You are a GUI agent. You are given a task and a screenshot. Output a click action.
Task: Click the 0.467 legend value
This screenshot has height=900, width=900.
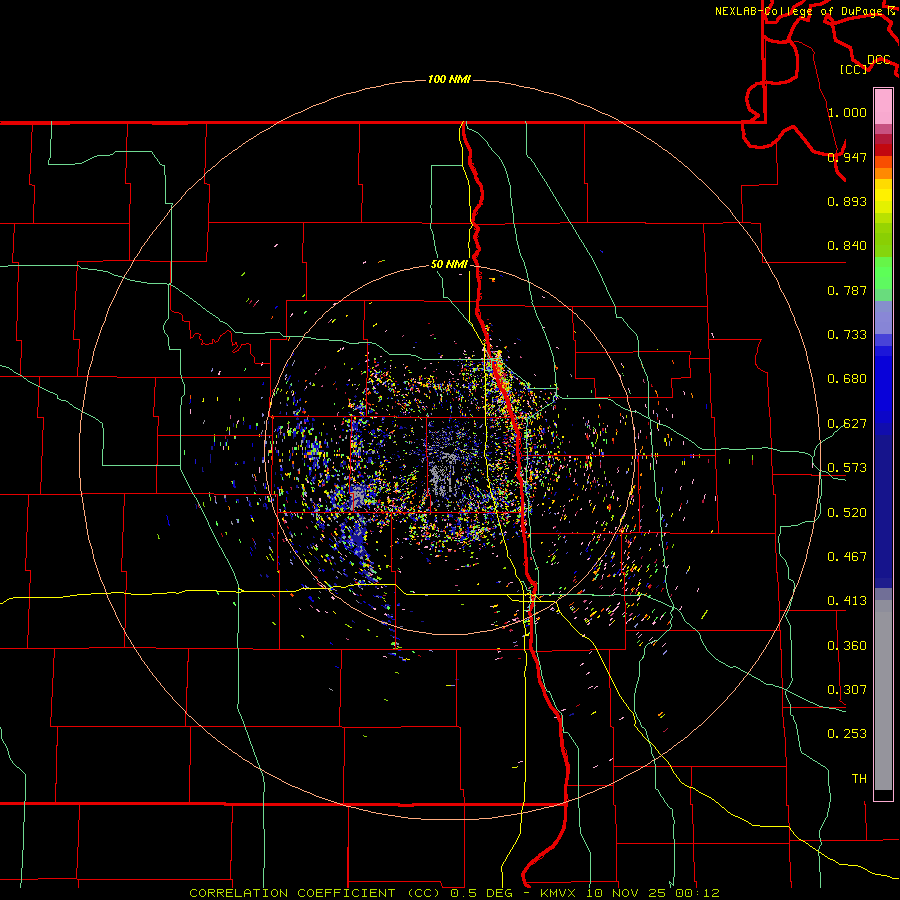click(847, 557)
